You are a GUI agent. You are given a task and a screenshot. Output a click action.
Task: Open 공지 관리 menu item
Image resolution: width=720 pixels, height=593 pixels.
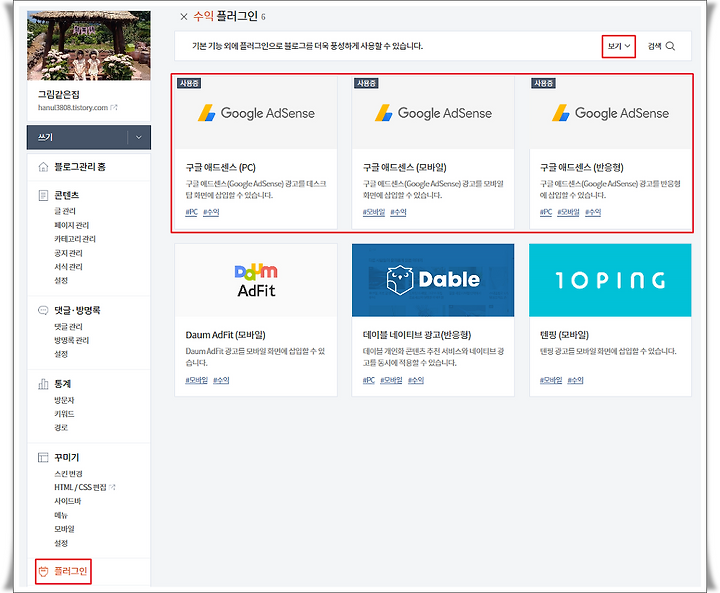(68, 253)
